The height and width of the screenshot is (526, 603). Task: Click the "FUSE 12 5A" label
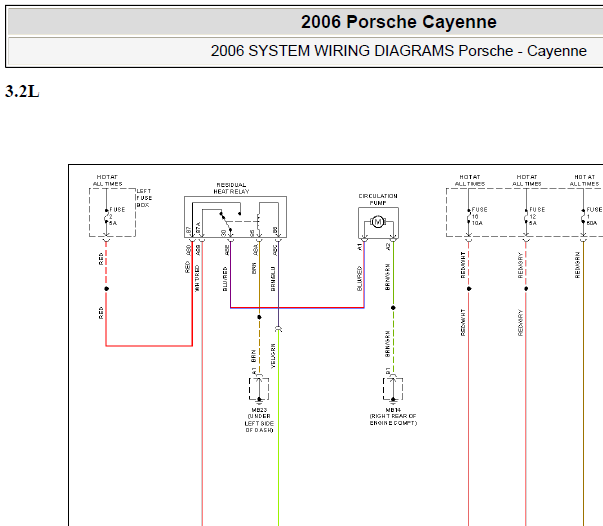point(536,216)
